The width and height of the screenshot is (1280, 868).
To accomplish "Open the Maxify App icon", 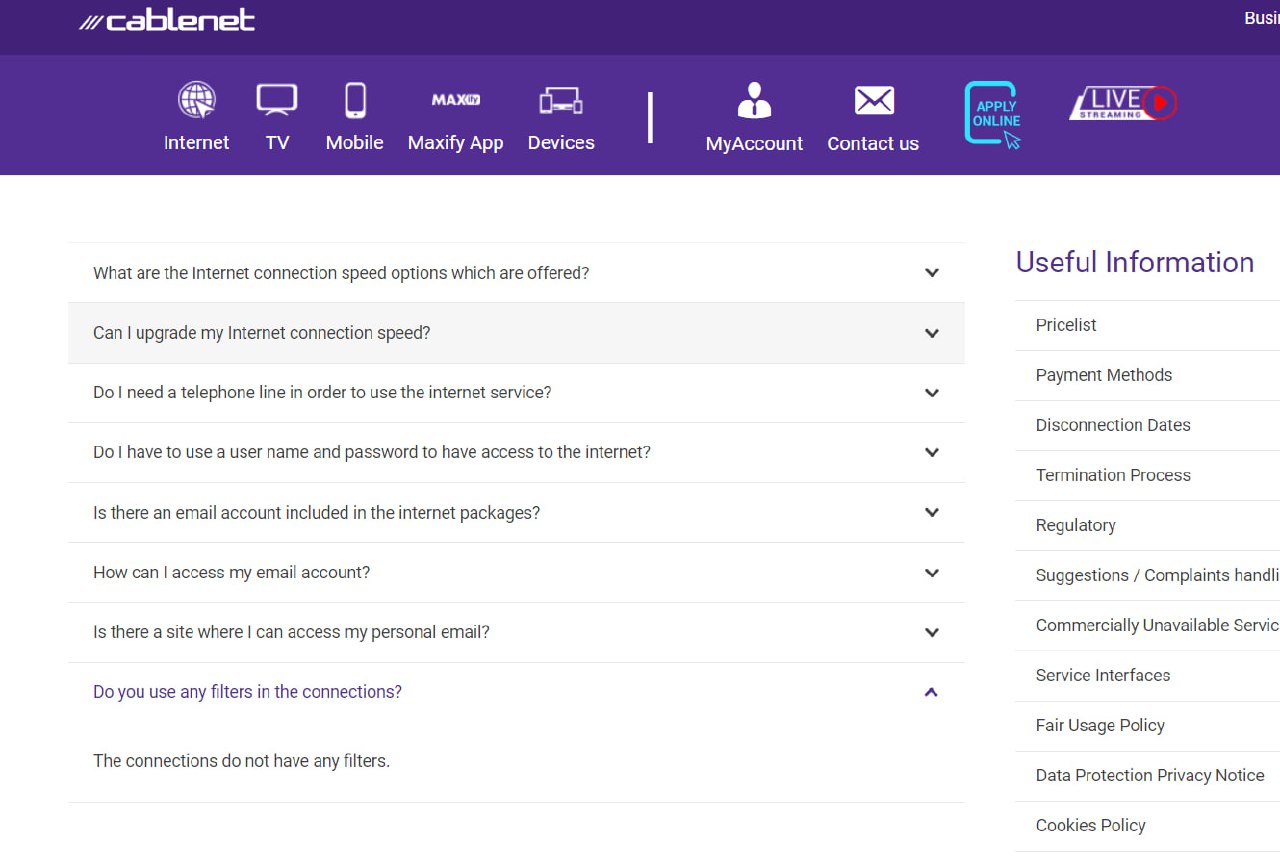I will (455, 100).
